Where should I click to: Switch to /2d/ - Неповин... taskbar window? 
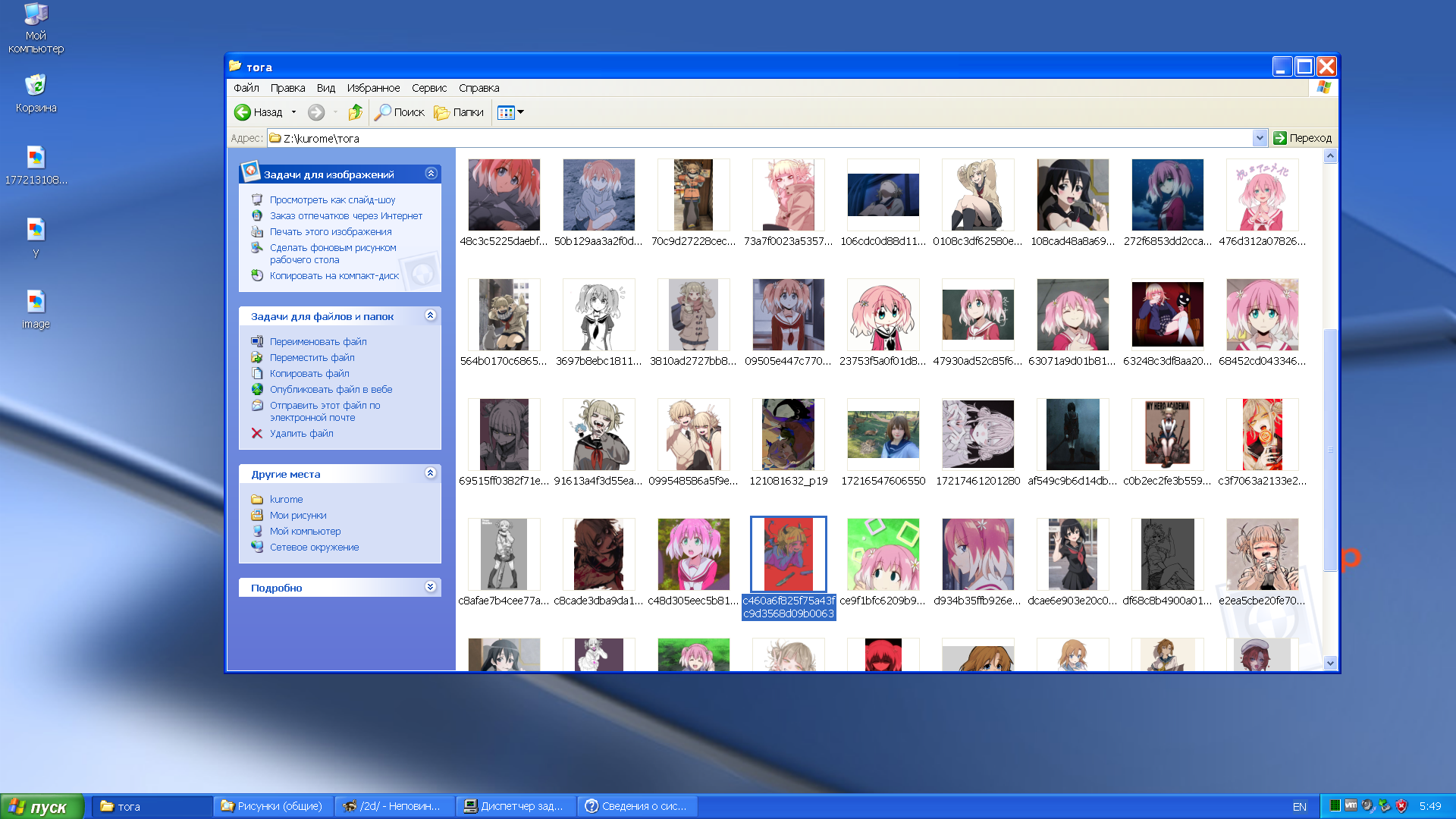[394, 807]
